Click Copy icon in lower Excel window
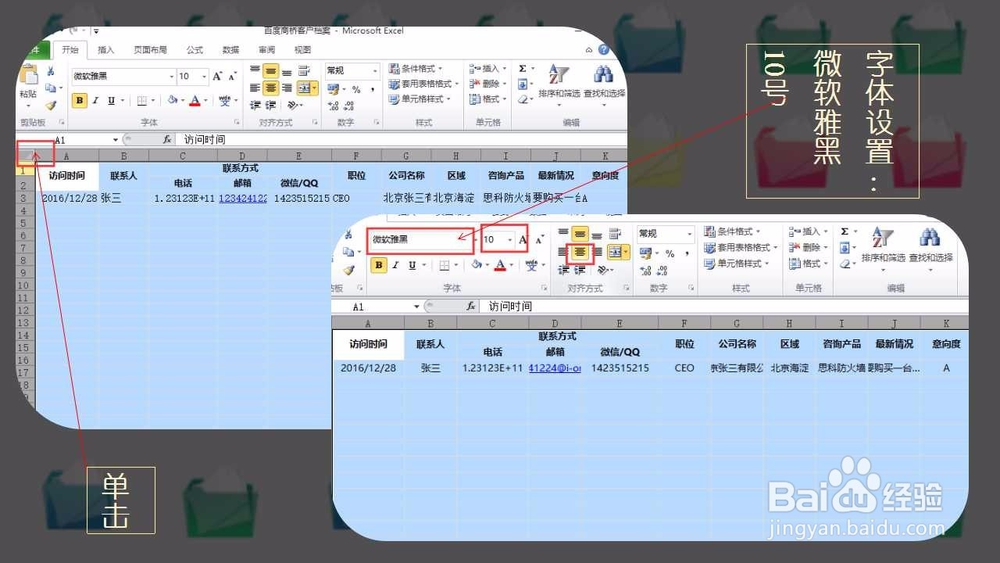This screenshot has width=1000, height=563. (348, 252)
